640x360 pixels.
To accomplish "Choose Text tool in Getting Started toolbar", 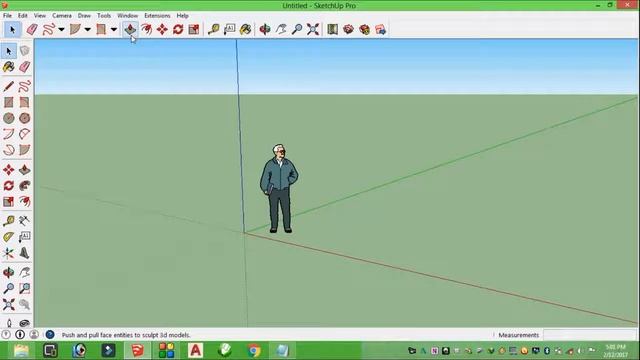I will tap(229, 29).
